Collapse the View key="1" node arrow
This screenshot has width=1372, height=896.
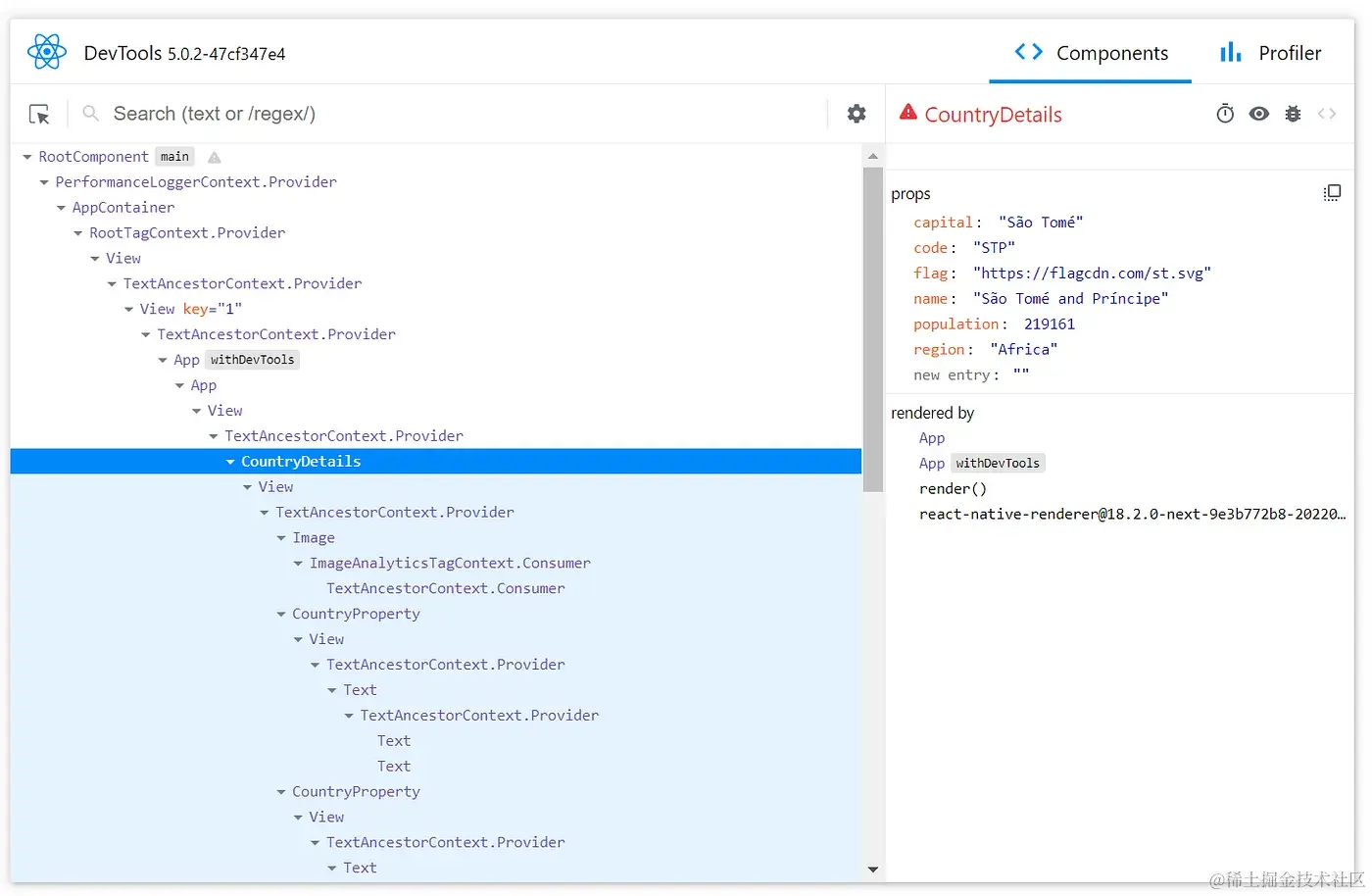[x=128, y=310]
